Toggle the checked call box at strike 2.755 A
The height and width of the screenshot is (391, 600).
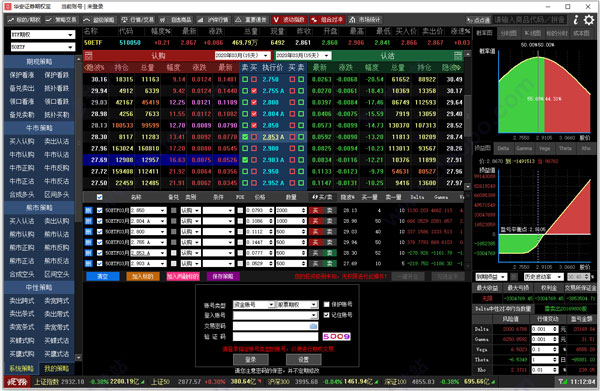[254, 91]
